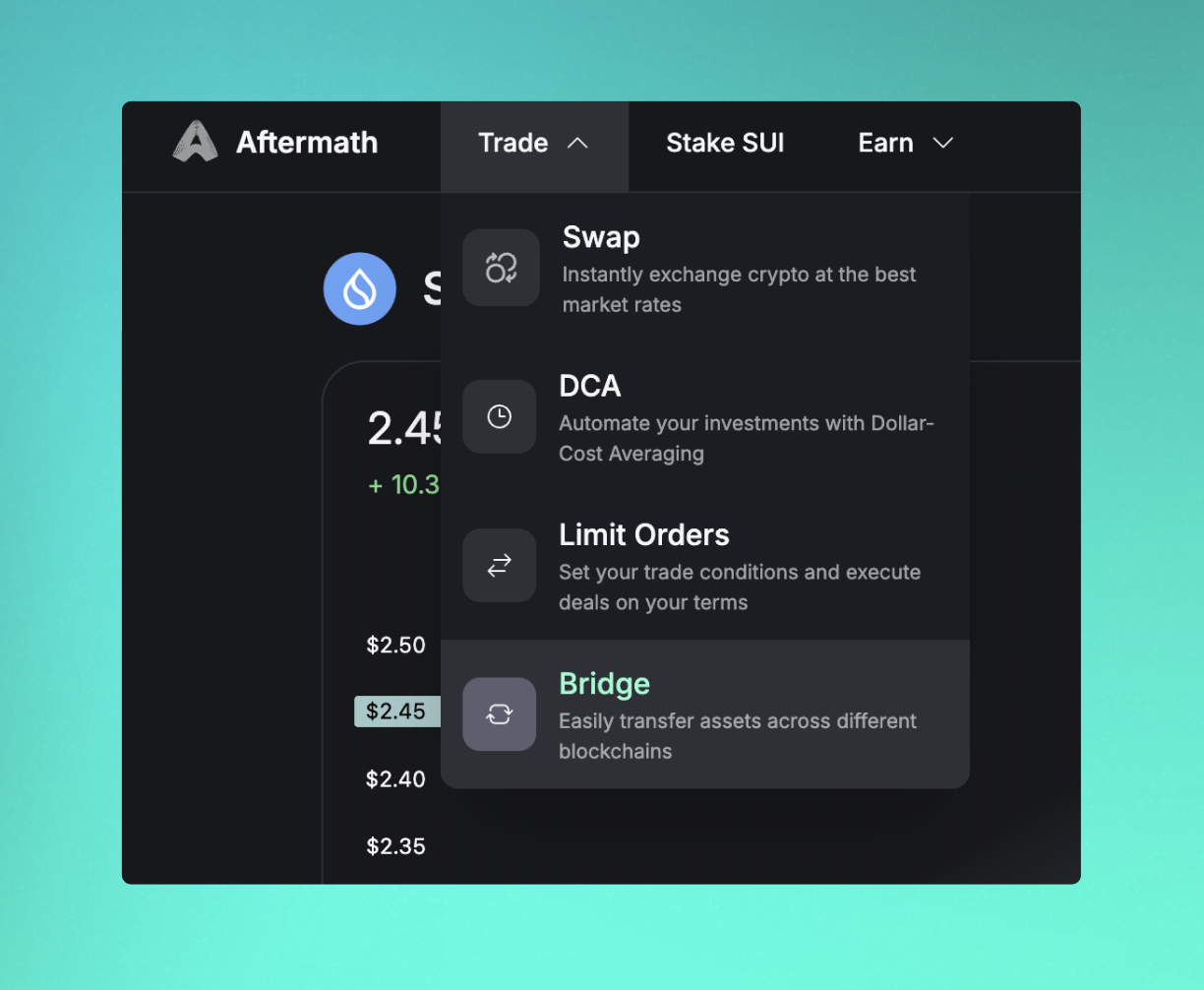The height and width of the screenshot is (990, 1204).
Task: Click the DCA clock icon
Action: [499, 417]
